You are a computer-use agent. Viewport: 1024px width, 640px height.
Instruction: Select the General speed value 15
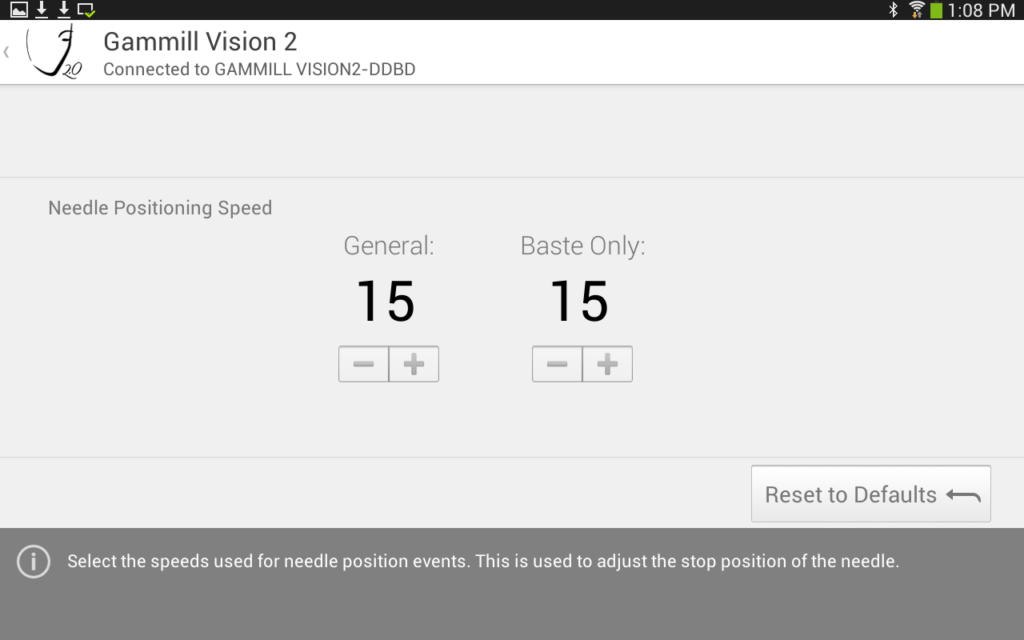pos(386,301)
